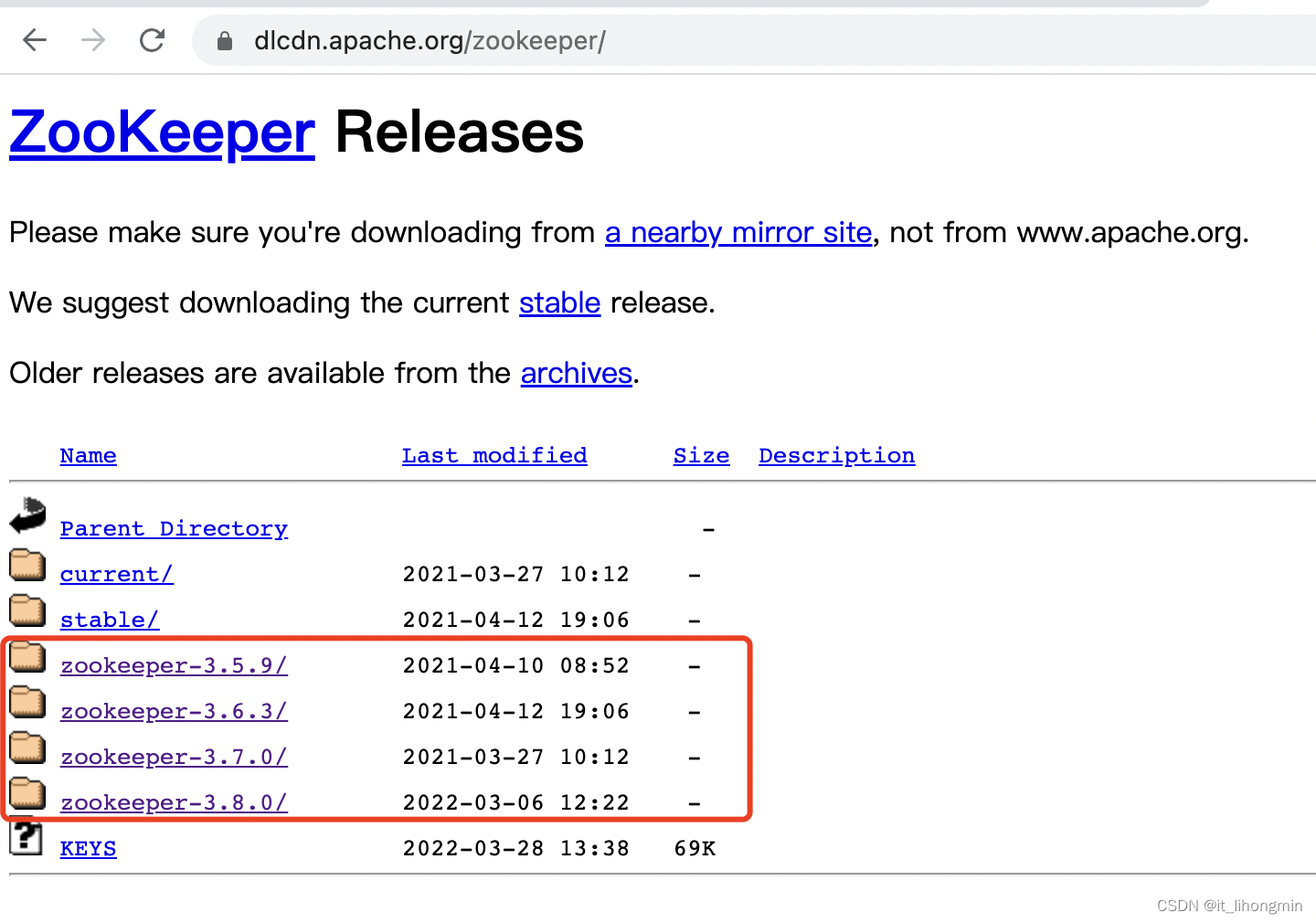
Task: Click the 'Releases' heading text
Action: click(x=459, y=133)
